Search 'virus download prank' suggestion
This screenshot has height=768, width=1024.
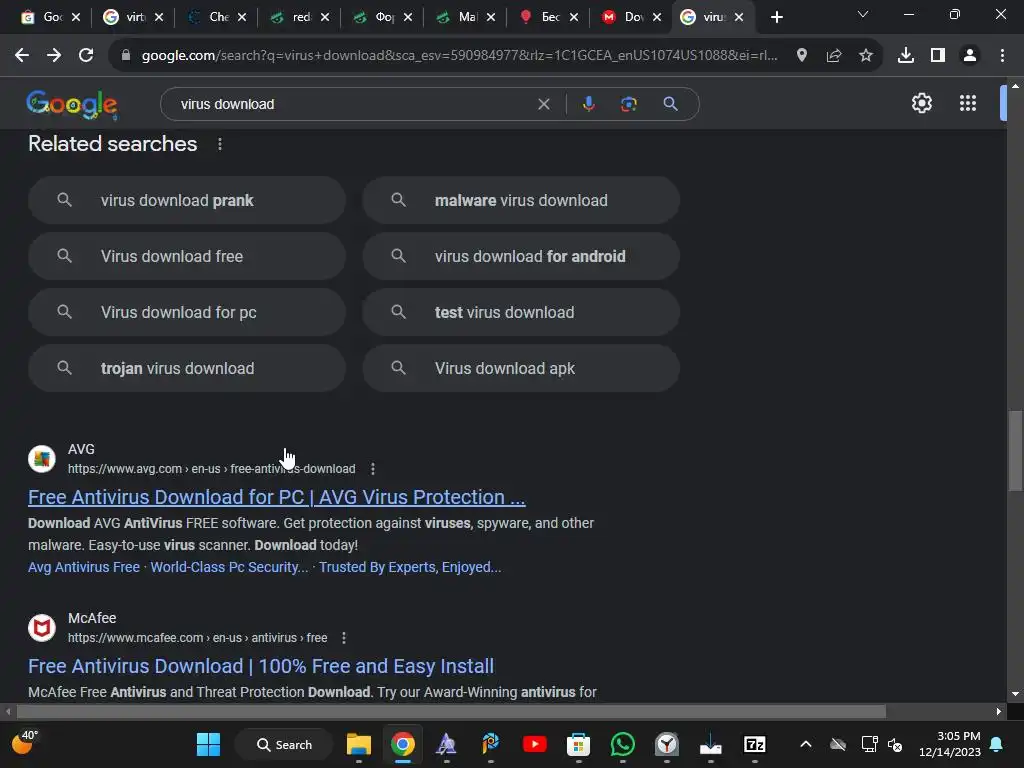coord(187,200)
